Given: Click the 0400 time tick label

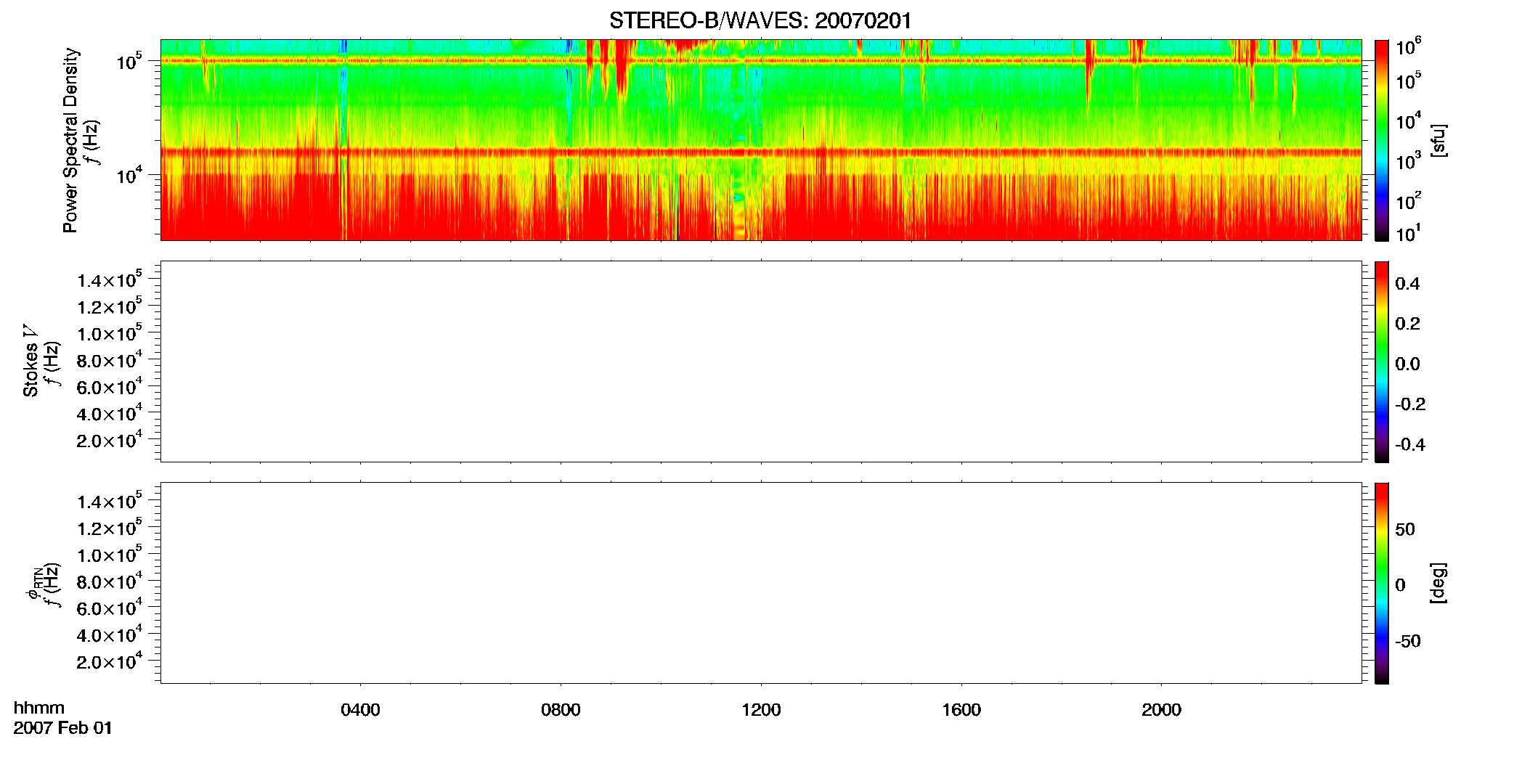Looking at the screenshot, I should click(360, 710).
